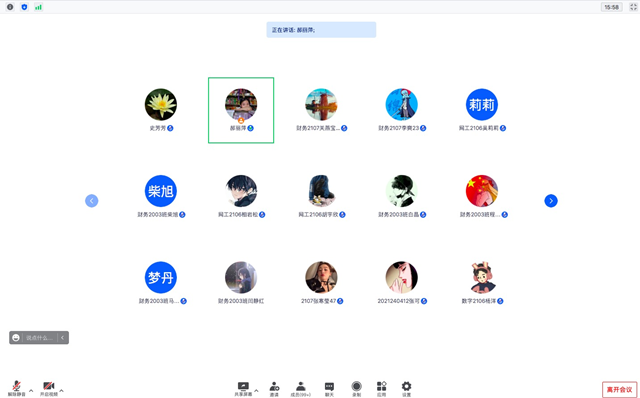640x398 pixels.
Task: Click mic status icon under lotus avatar
Action: point(170,128)
